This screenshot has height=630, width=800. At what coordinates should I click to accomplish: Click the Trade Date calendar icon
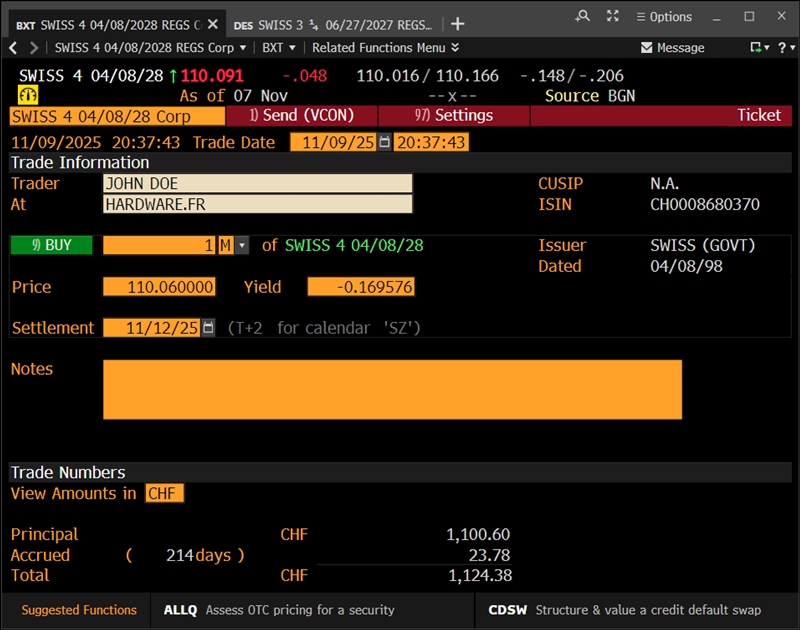point(385,143)
